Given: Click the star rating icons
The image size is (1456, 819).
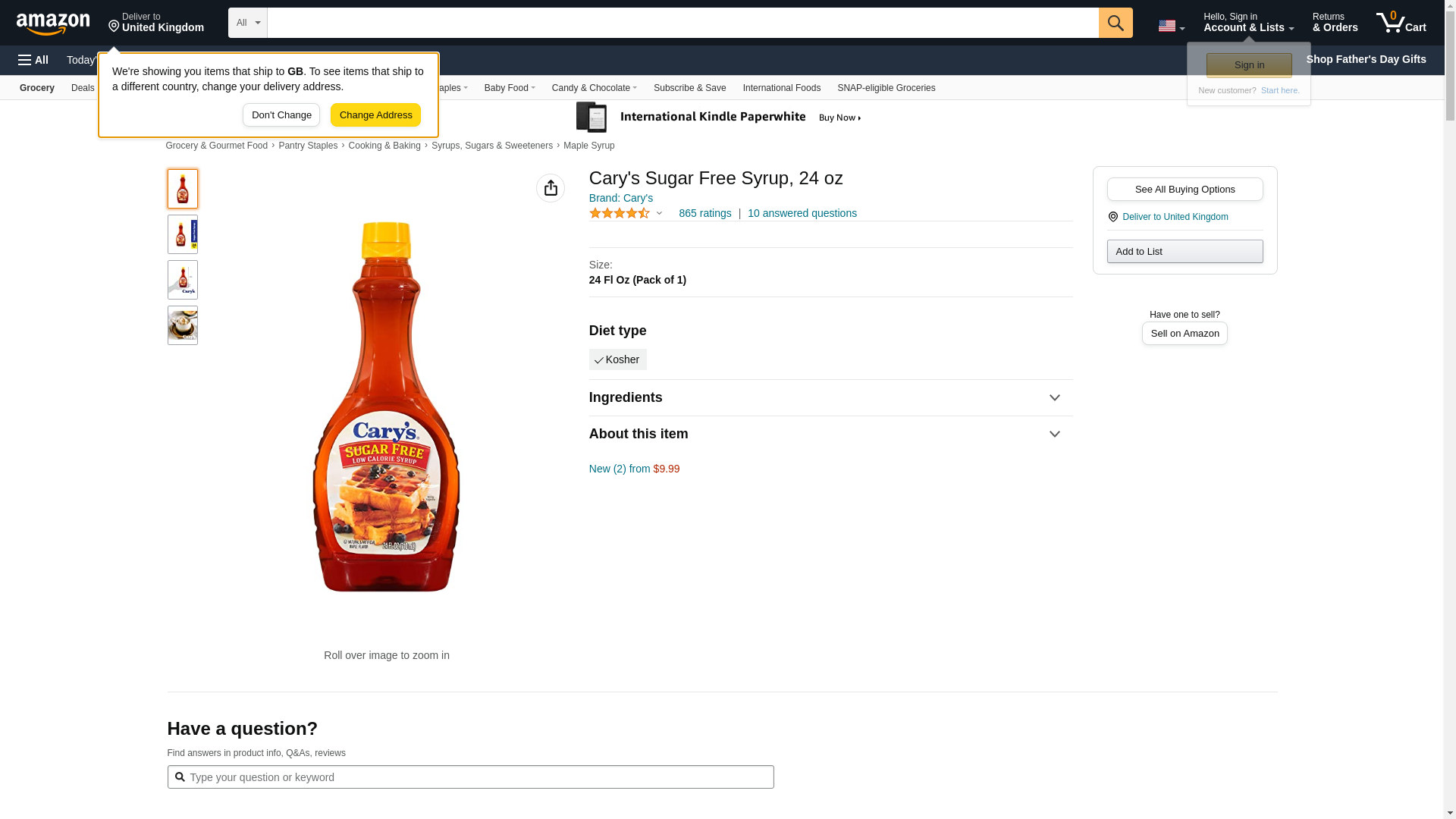Looking at the screenshot, I should tap(620, 214).
